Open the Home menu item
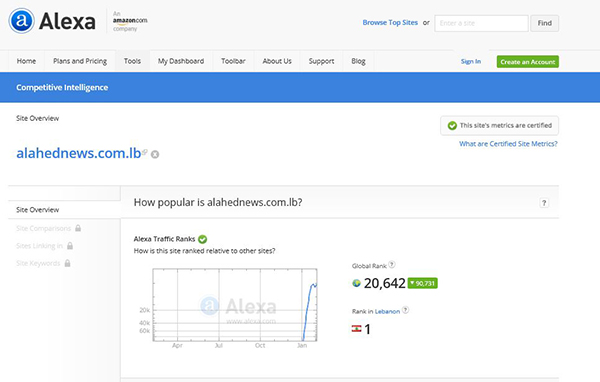The height and width of the screenshot is (382, 600). point(26,61)
